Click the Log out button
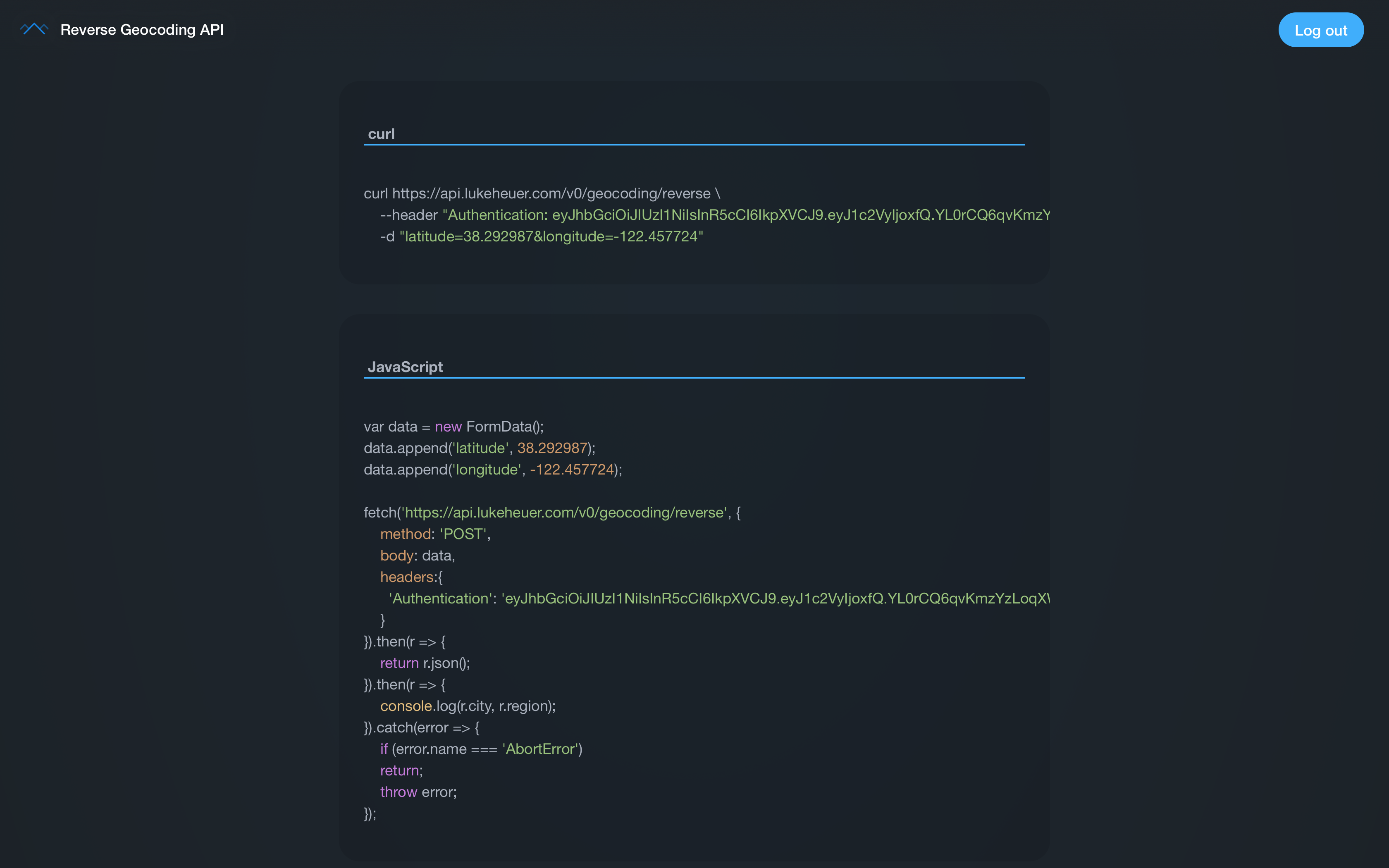Image resolution: width=1389 pixels, height=868 pixels. (x=1321, y=30)
